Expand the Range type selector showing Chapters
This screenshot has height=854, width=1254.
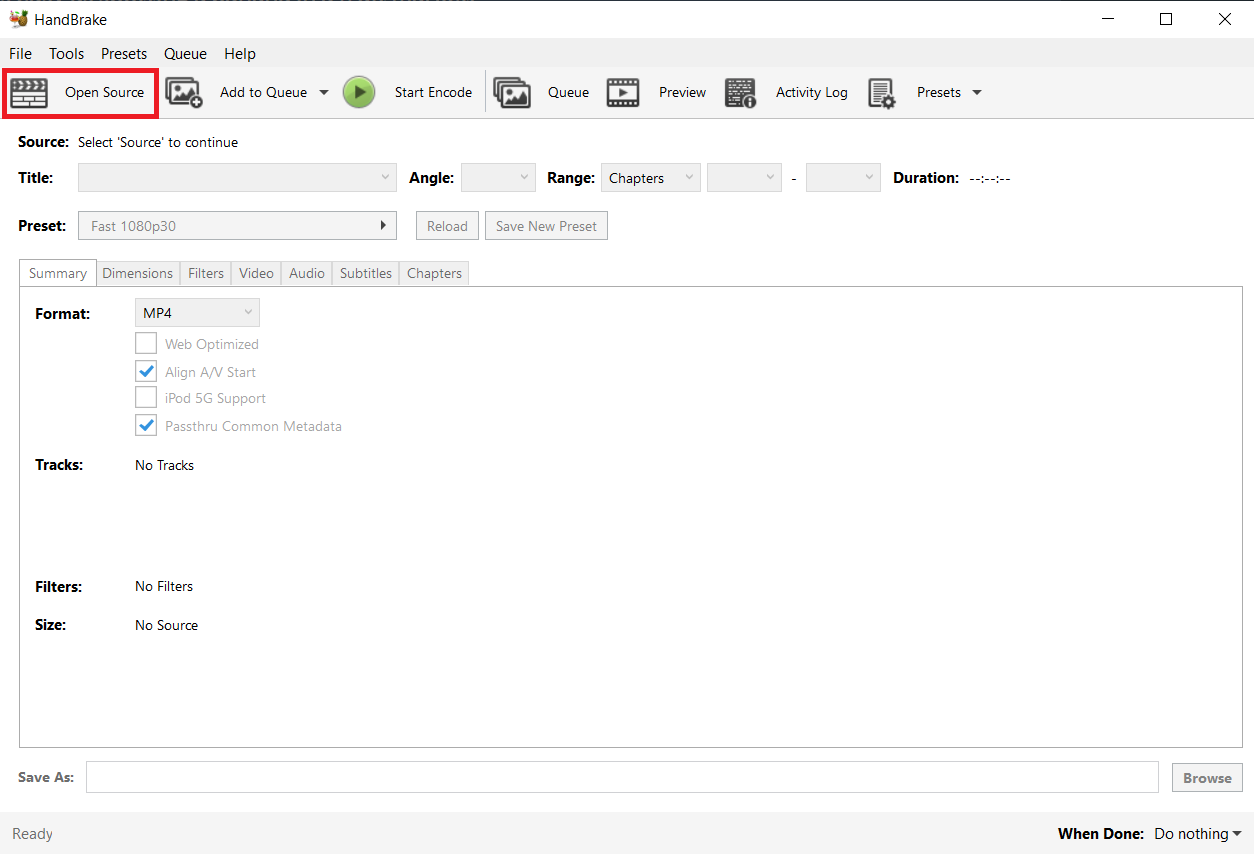(650, 177)
